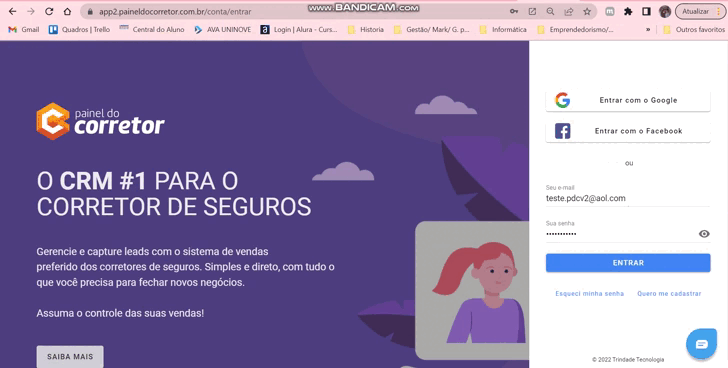This screenshot has width=728, height=368.
Task: Open the Chrome profile avatar
Action: (x=665, y=12)
